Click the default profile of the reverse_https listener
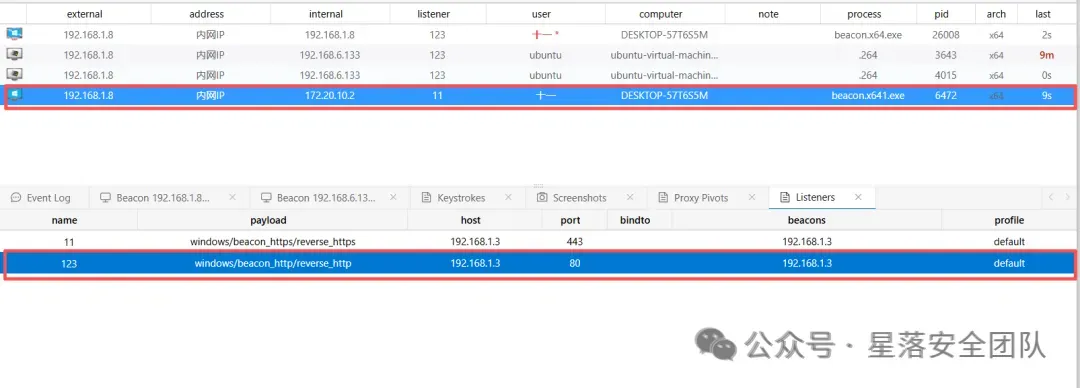This screenshot has width=1080, height=388. (x=1009, y=242)
